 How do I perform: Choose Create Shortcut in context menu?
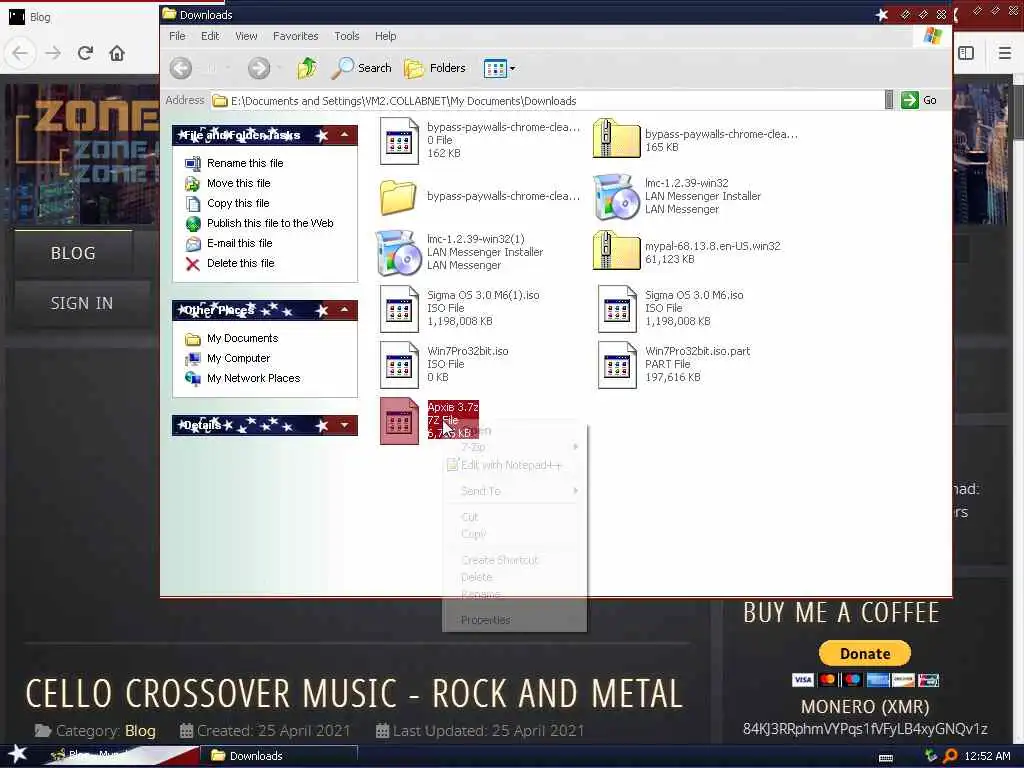tap(514, 560)
